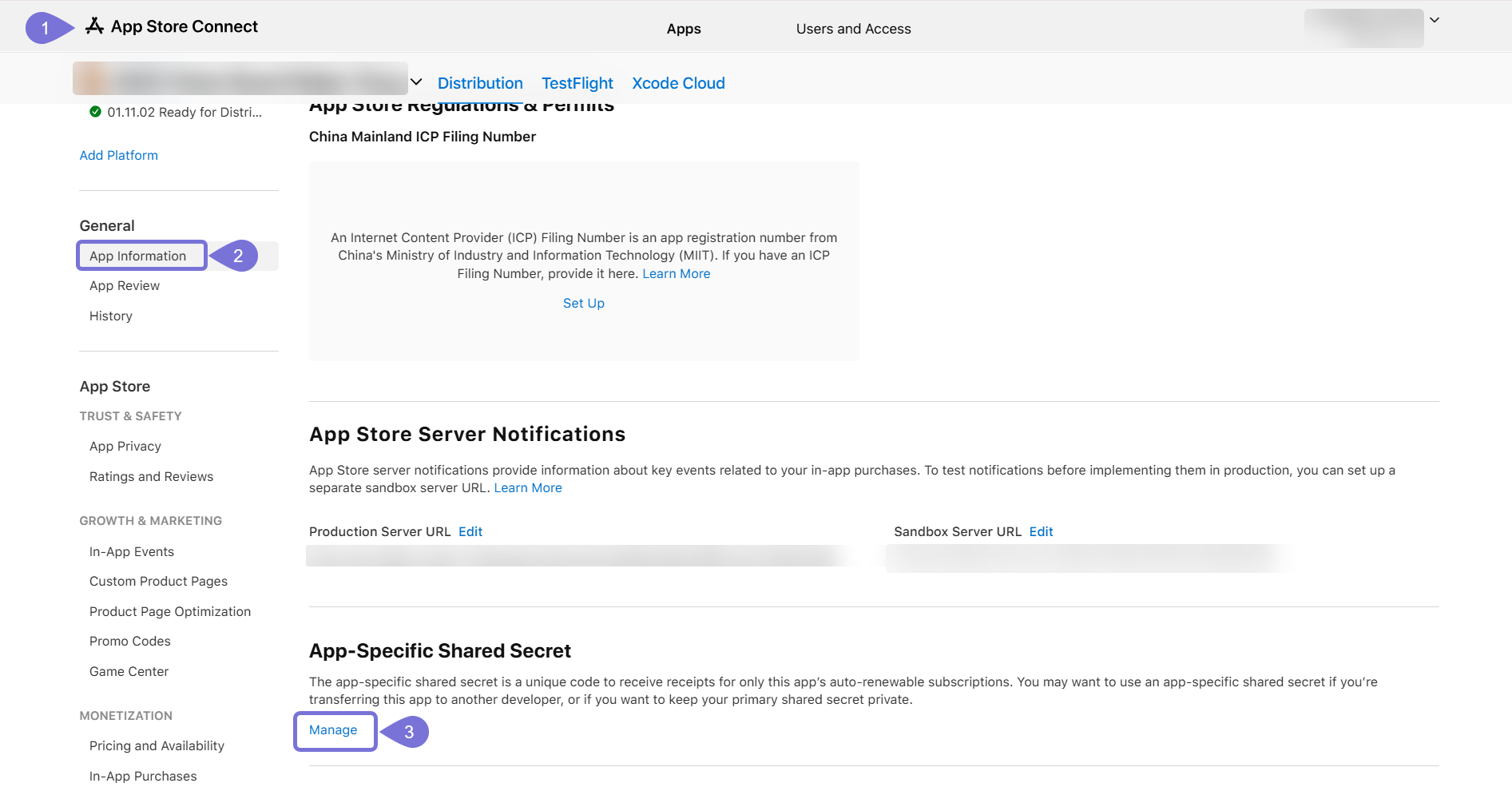This screenshot has height=787, width=1512.
Task: Go to Users and Access
Action: [x=853, y=29]
